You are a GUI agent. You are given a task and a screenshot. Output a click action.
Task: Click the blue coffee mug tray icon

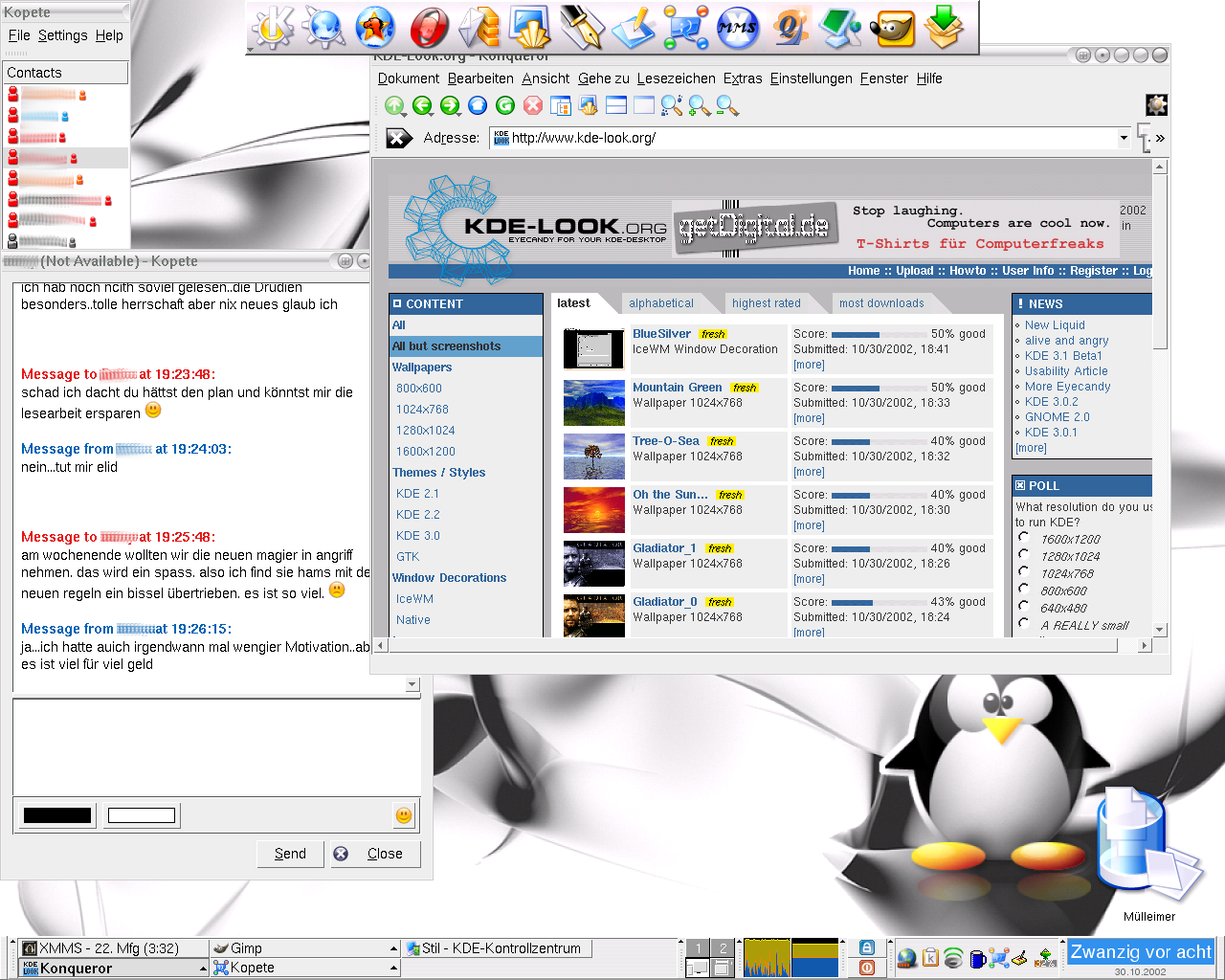click(977, 958)
